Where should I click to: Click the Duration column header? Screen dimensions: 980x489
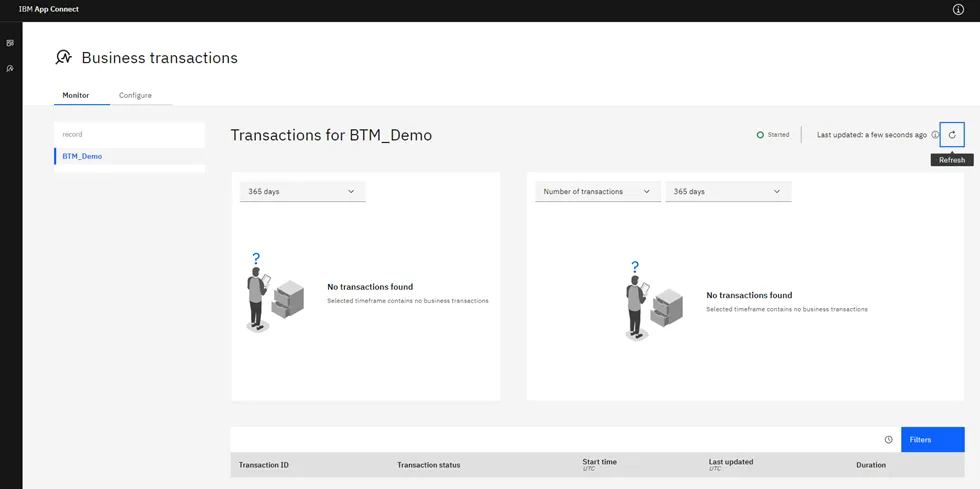coord(871,465)
